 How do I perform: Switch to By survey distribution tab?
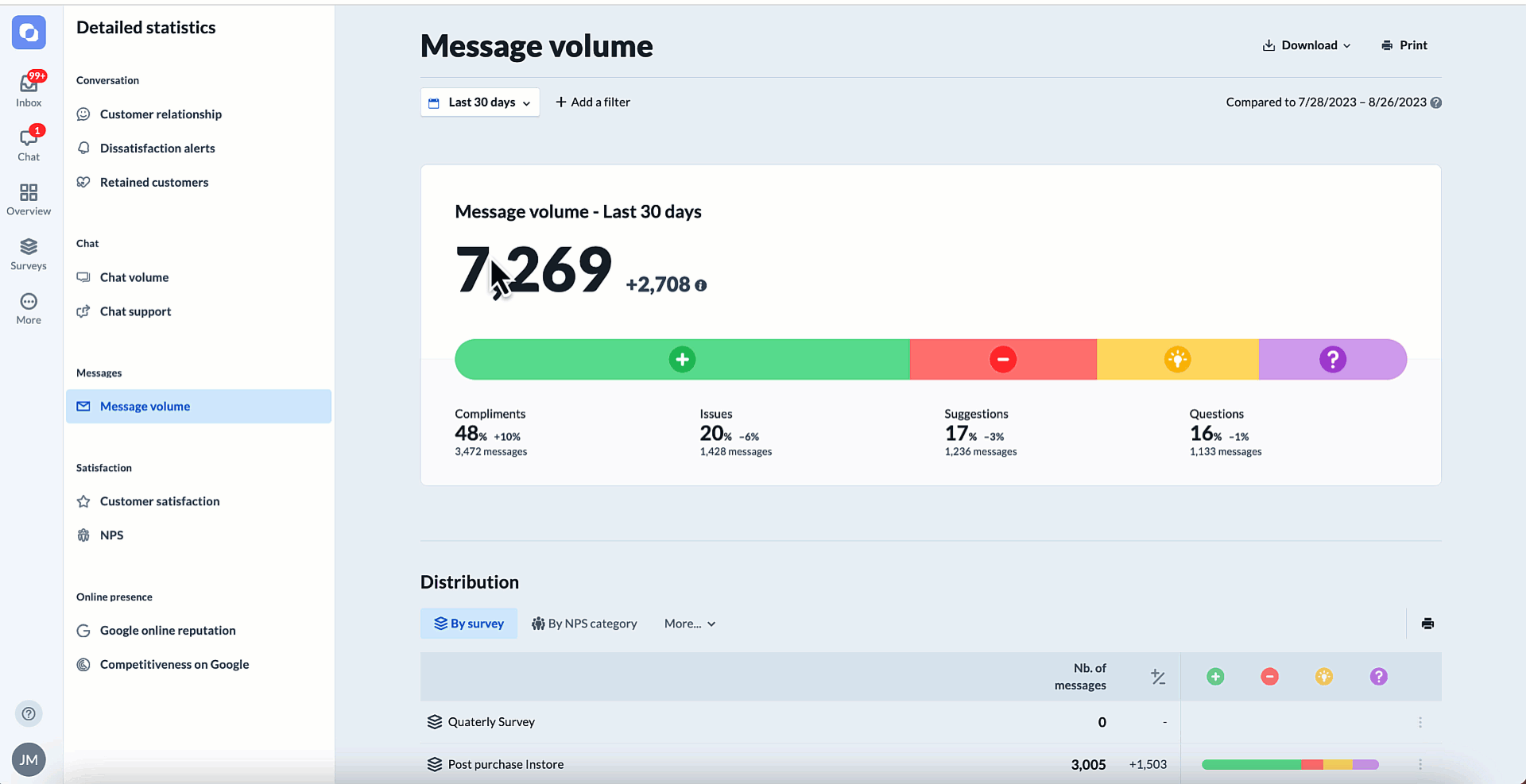[469, 624]
